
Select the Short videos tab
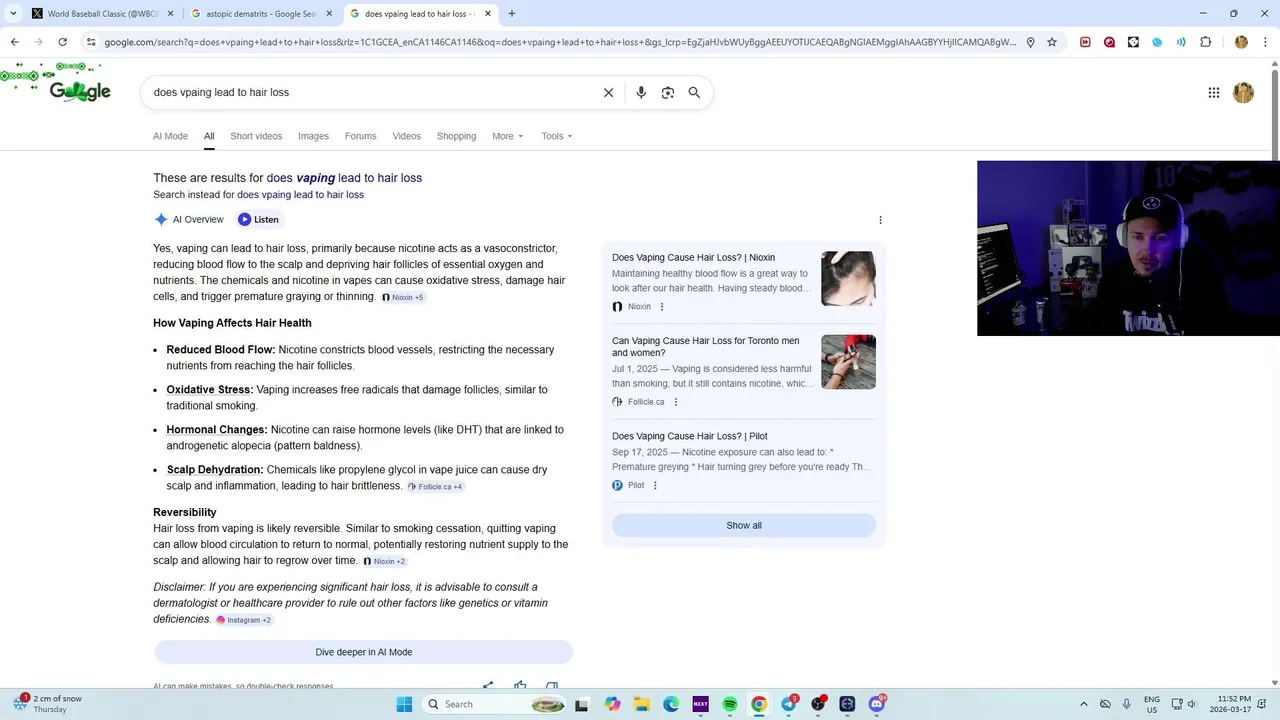(256, 136)
